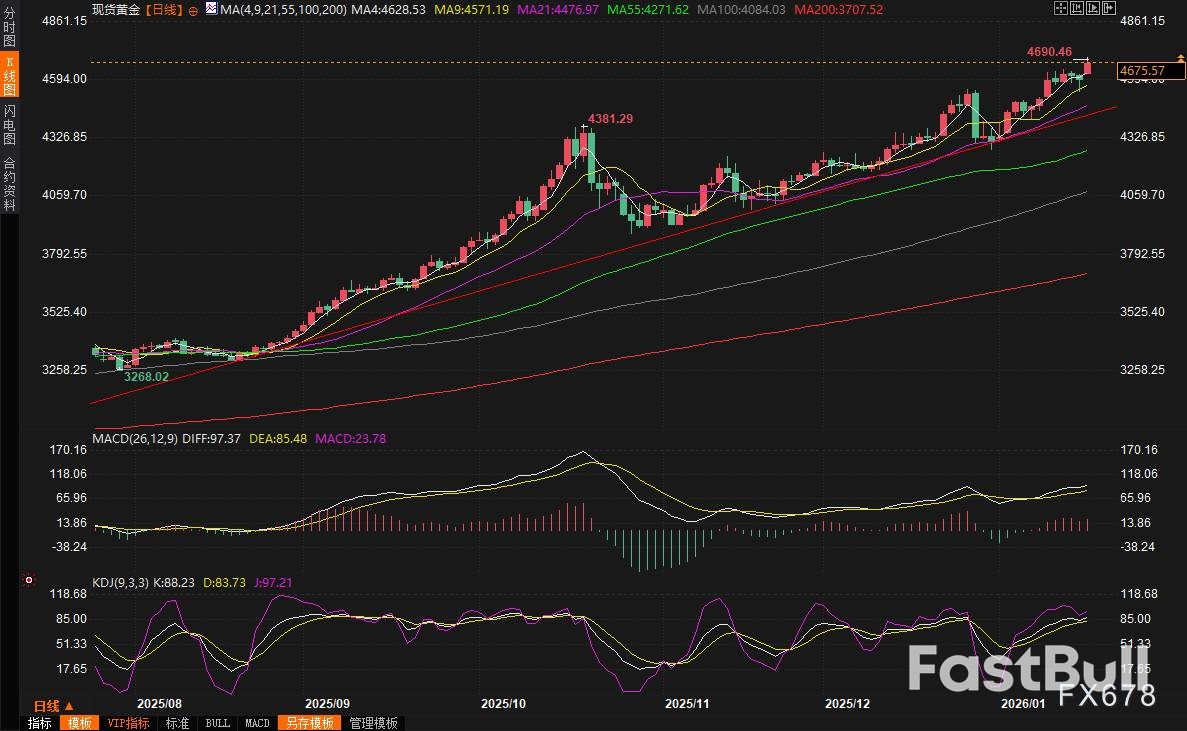Viewport: 1187px width, 731px height.
Task: Click the MA indicator settings icon
Action: click(x=209, y=9)
